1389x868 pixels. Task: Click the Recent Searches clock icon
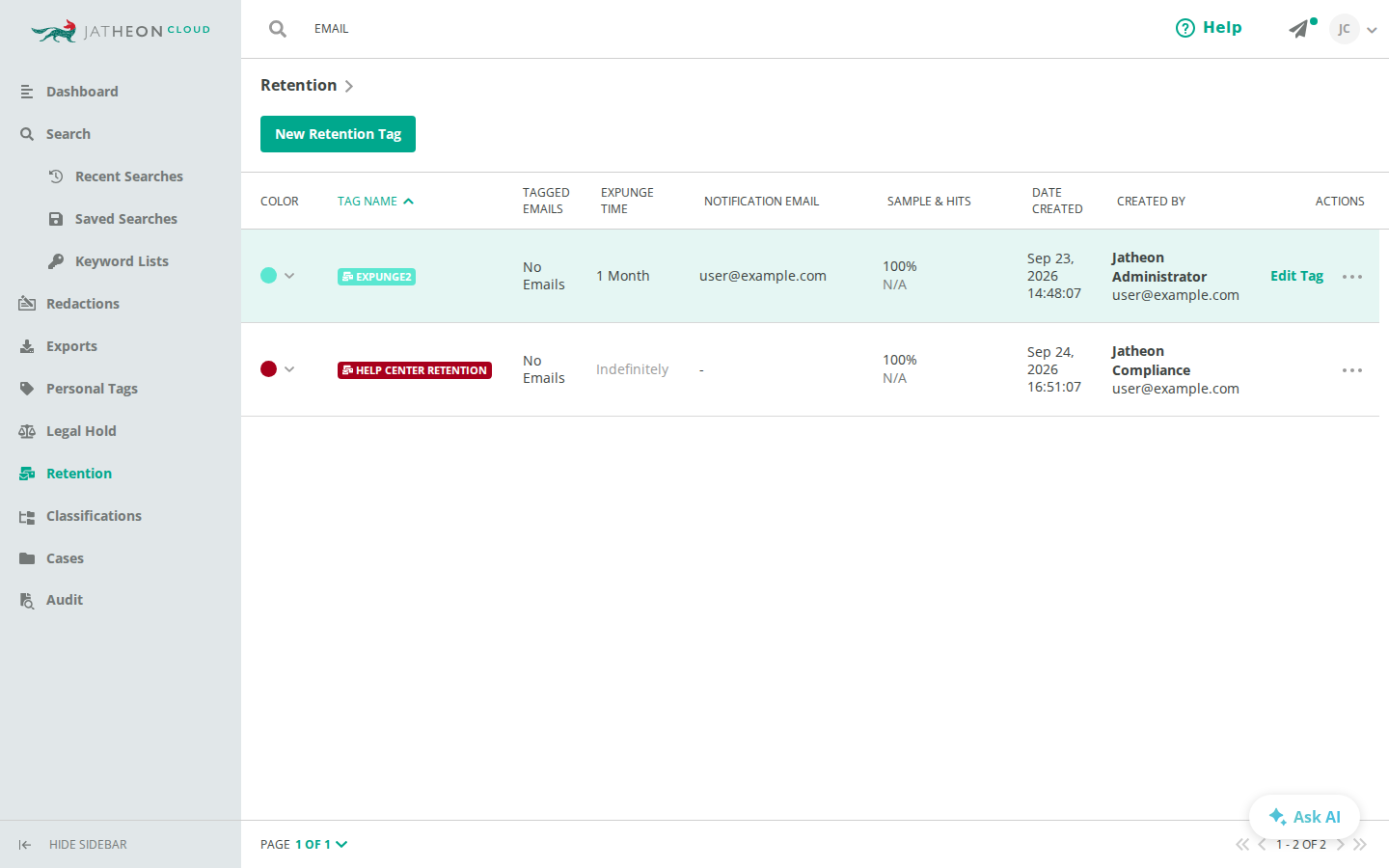[56, 176]
